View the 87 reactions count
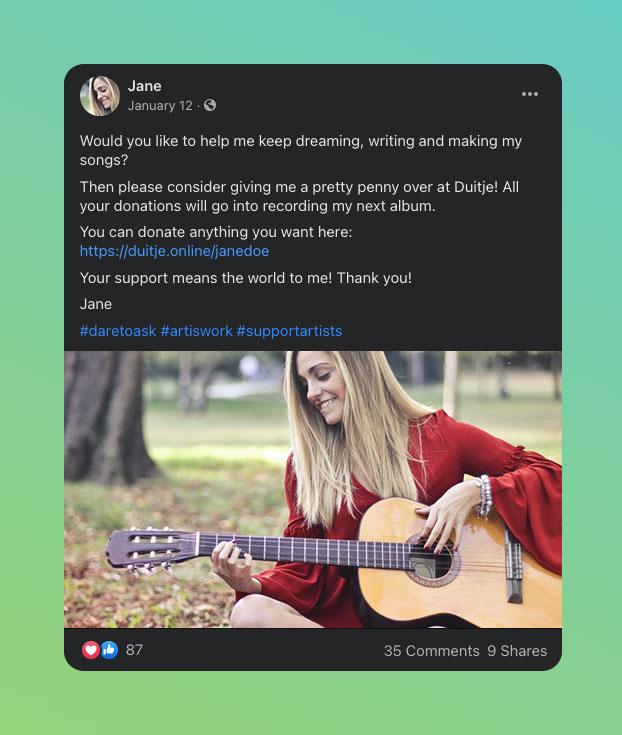Screen dimensions: 622x735 (134, 650)
